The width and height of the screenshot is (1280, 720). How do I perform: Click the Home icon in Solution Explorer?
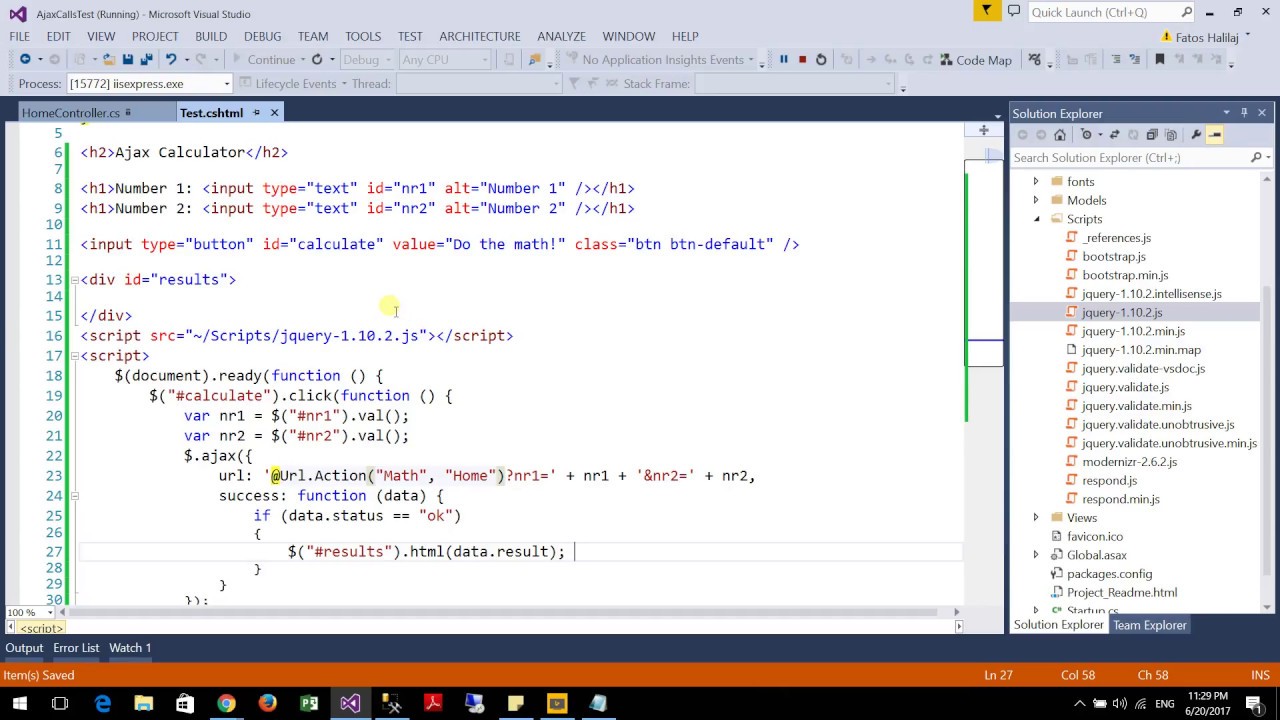[x=1060, y=135]
